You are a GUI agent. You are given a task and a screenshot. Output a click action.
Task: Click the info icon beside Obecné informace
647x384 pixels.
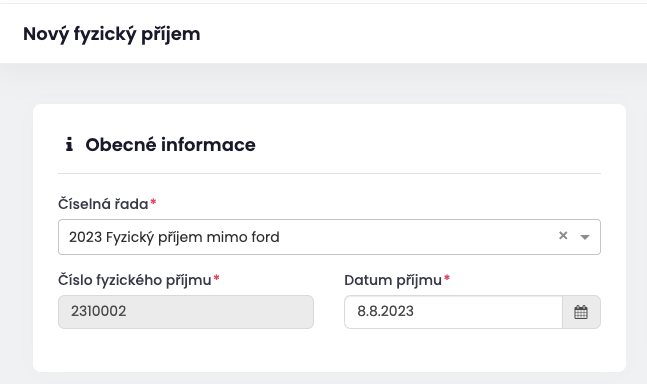pyautogui.click(x=69, y=144)
